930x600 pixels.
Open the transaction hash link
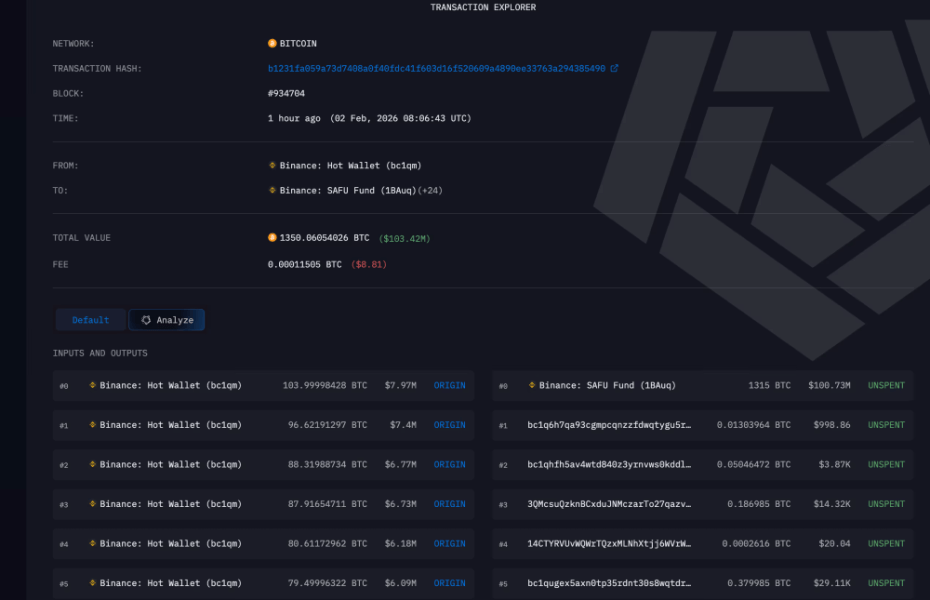point(437,69)
